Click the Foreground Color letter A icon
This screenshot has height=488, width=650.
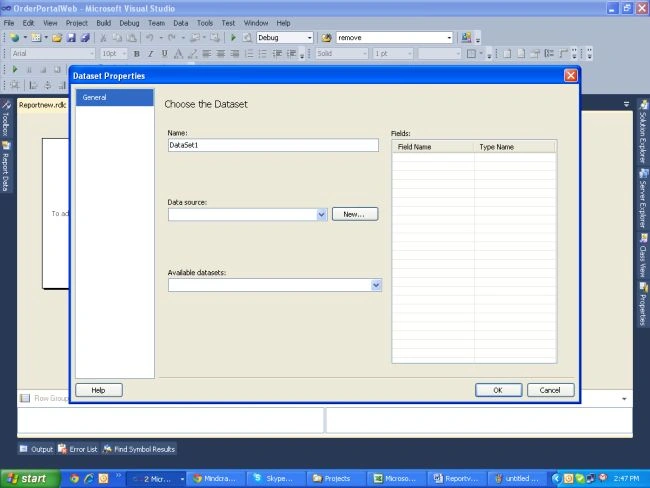[178, 53]
